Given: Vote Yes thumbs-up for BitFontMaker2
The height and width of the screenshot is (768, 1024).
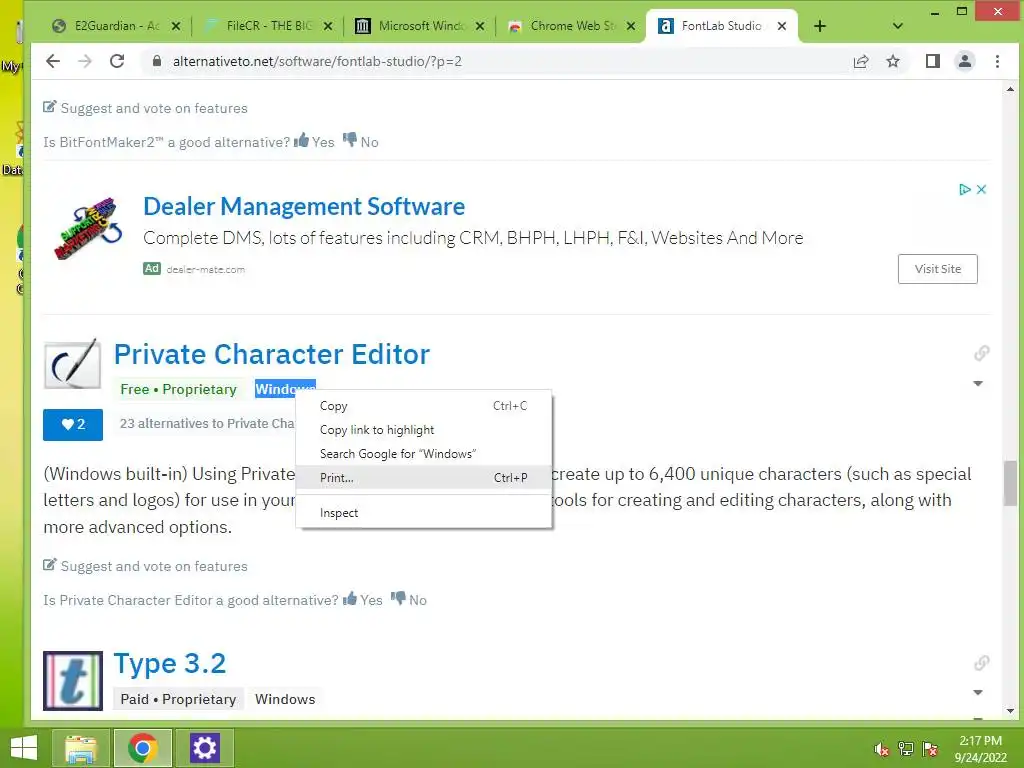Looking at the screenshot, I should pos(314,141).
